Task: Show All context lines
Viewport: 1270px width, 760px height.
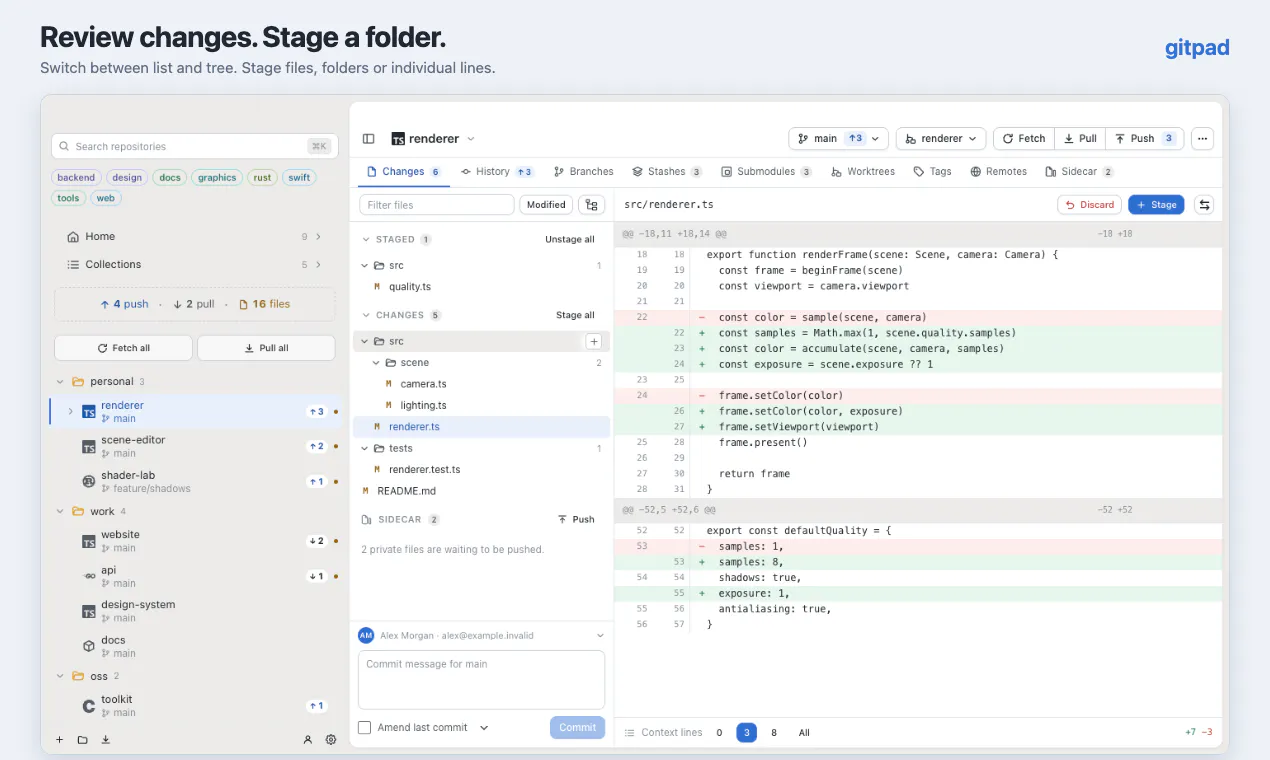Action: click(804, 733)
